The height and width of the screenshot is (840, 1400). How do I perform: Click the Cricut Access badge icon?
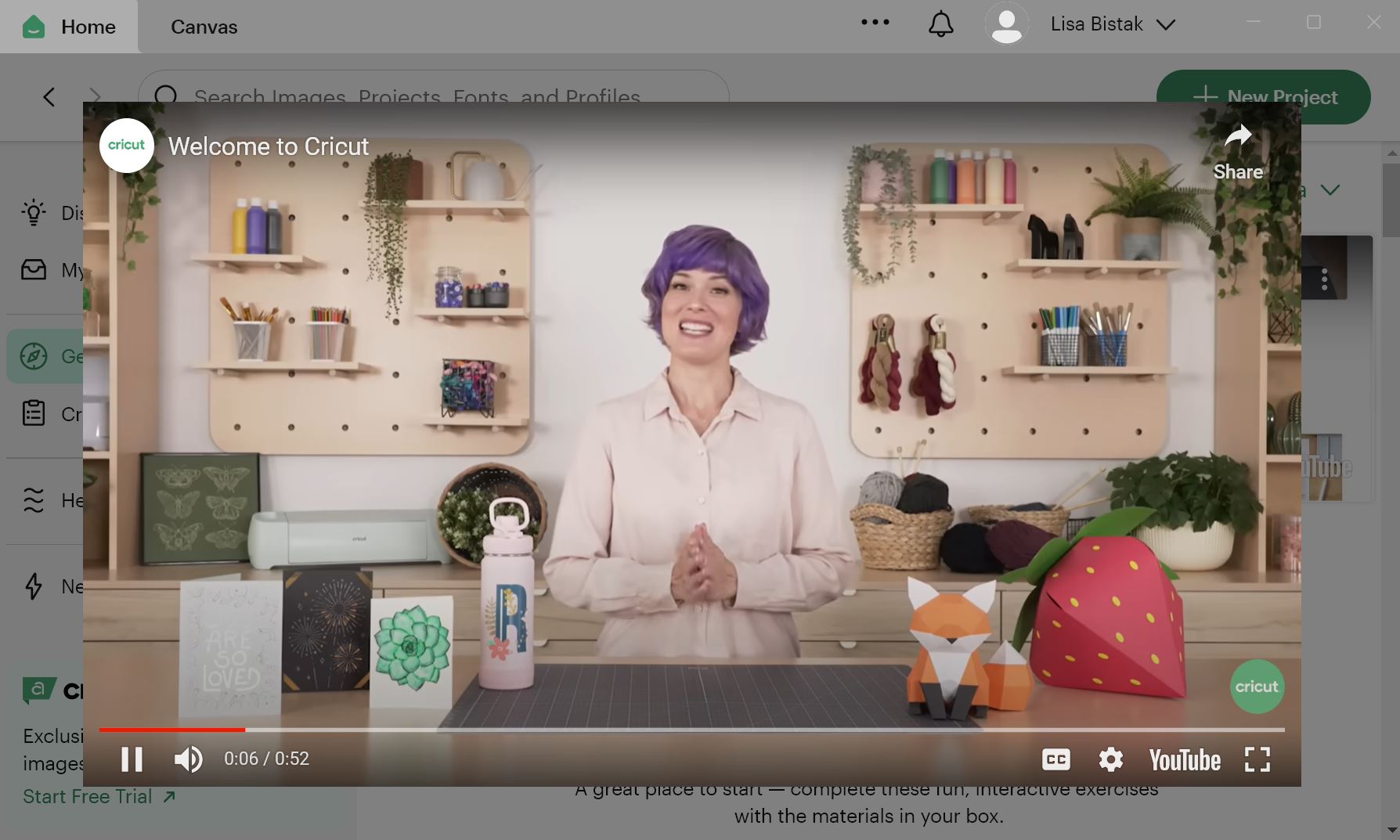39,690
